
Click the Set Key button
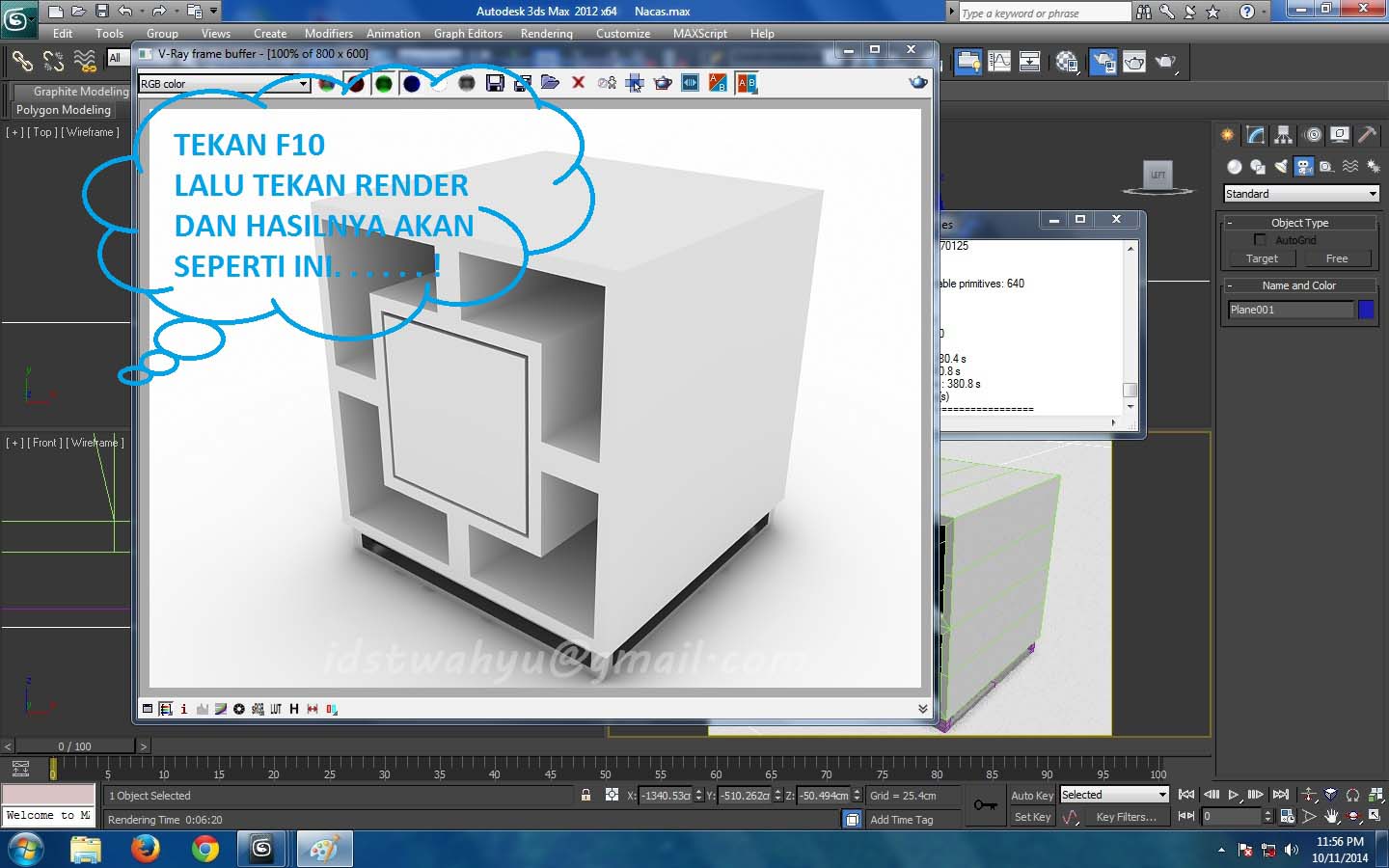1032,817
